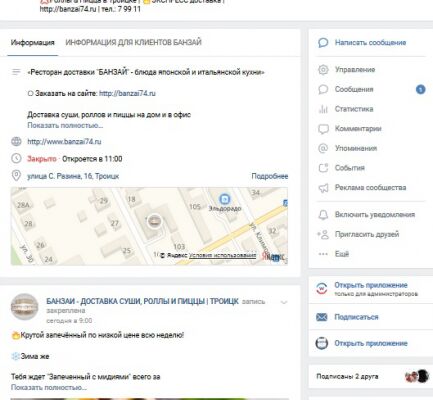Open Комментарии in the community menu
433x400 pixels.
click(x=358, y=129)
